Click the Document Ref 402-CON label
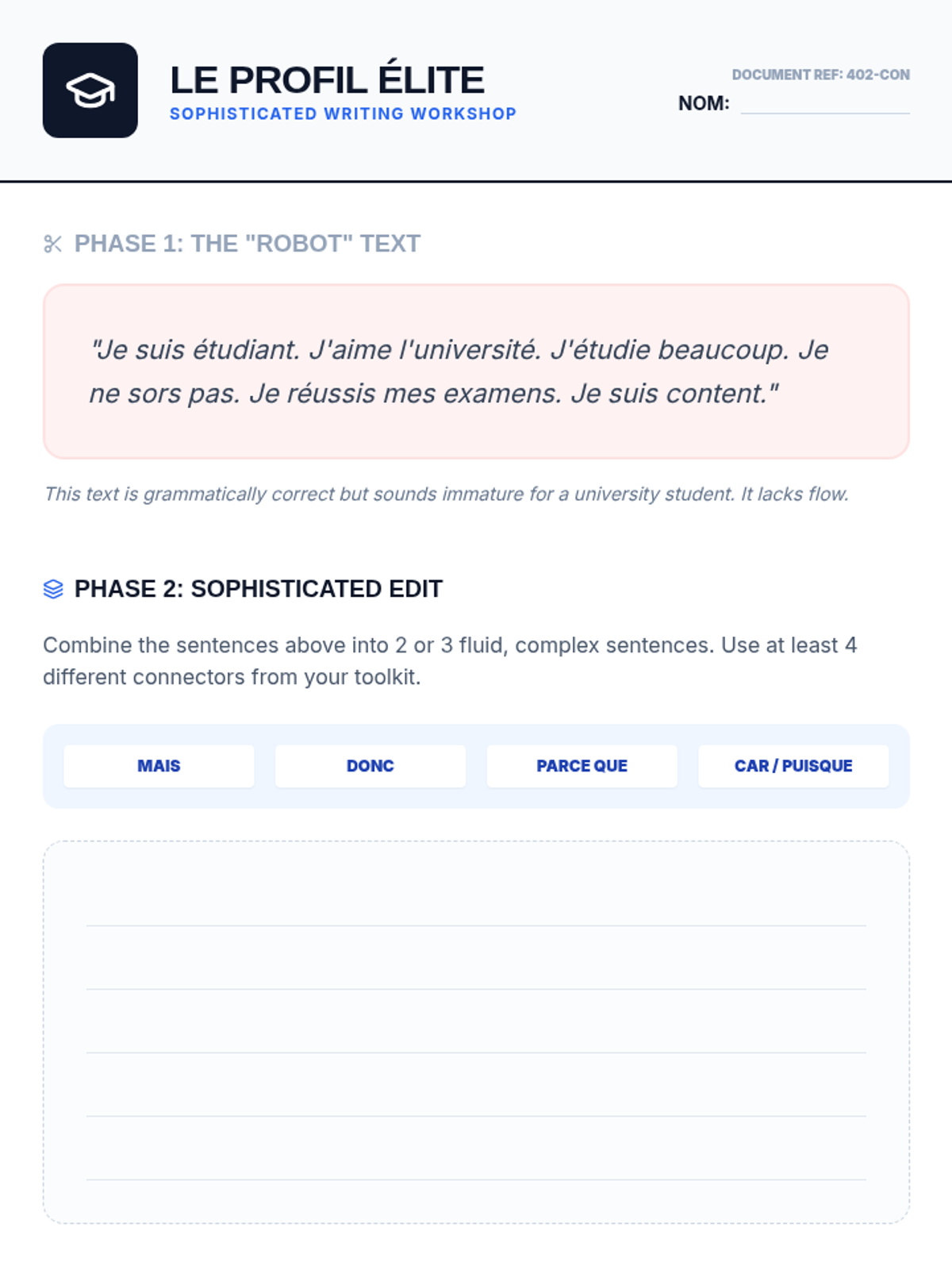The image size is (952, 1270). tap(820, 75)
